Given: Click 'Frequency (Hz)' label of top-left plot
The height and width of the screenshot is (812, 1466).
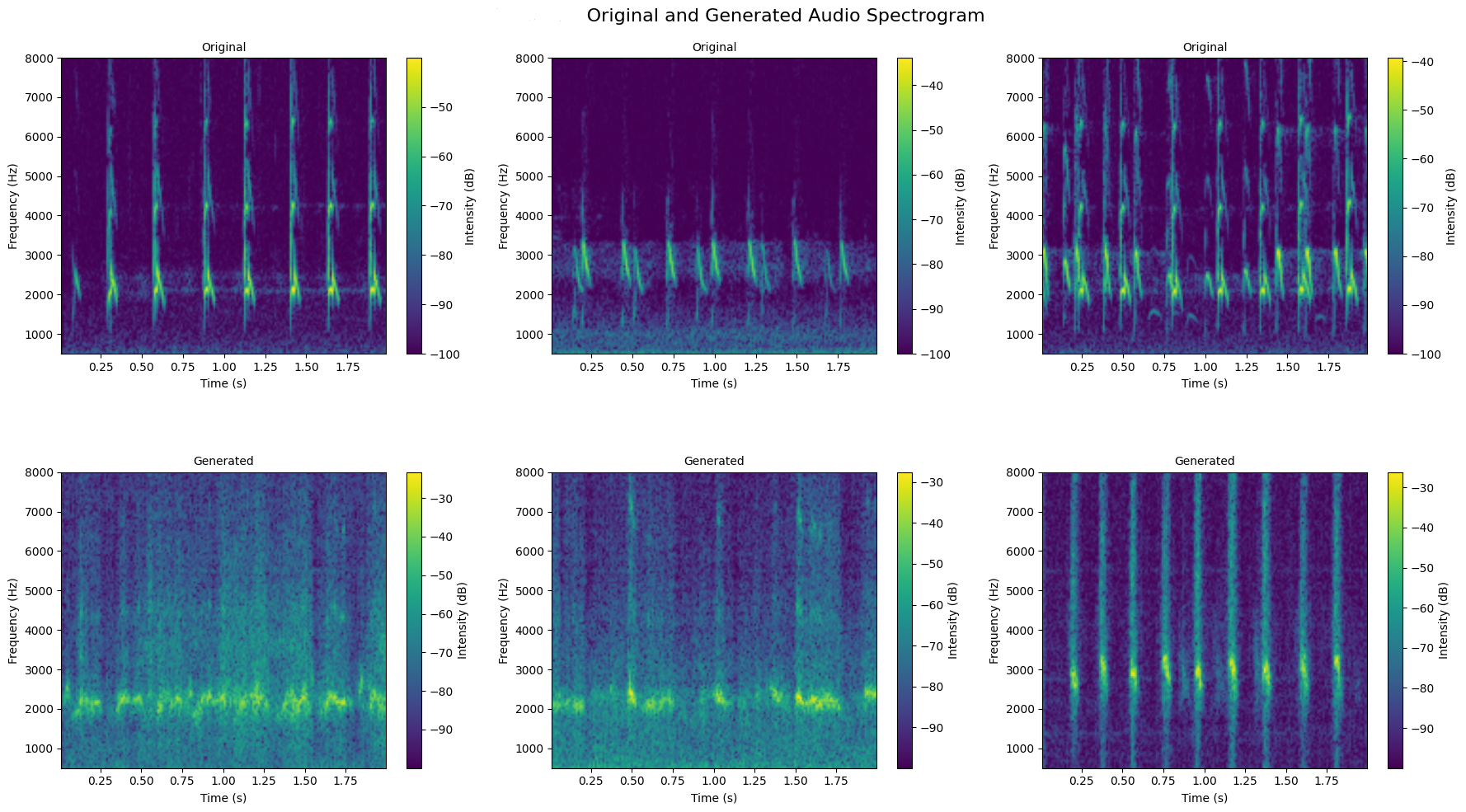Looking at the screenshot, I should [x=13, y=206].
